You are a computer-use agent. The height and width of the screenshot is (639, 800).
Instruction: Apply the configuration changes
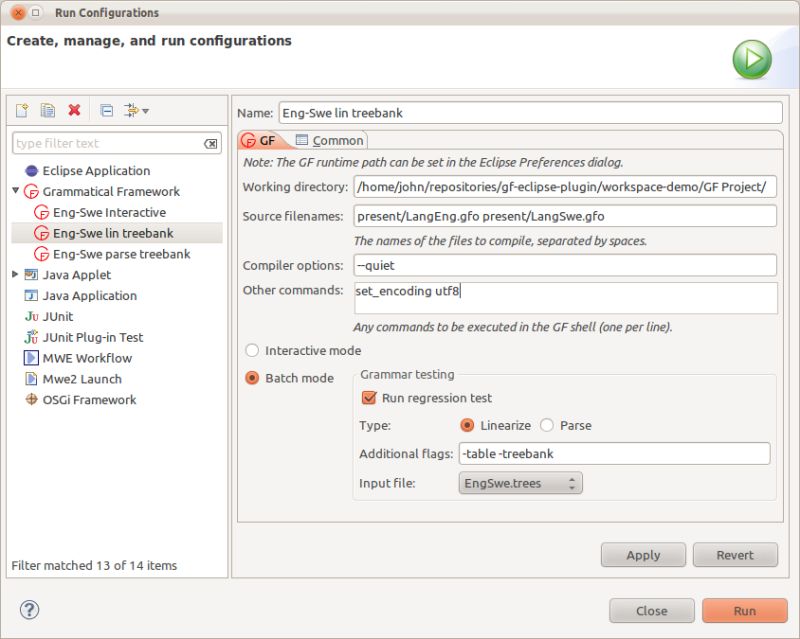click(643, 555)
